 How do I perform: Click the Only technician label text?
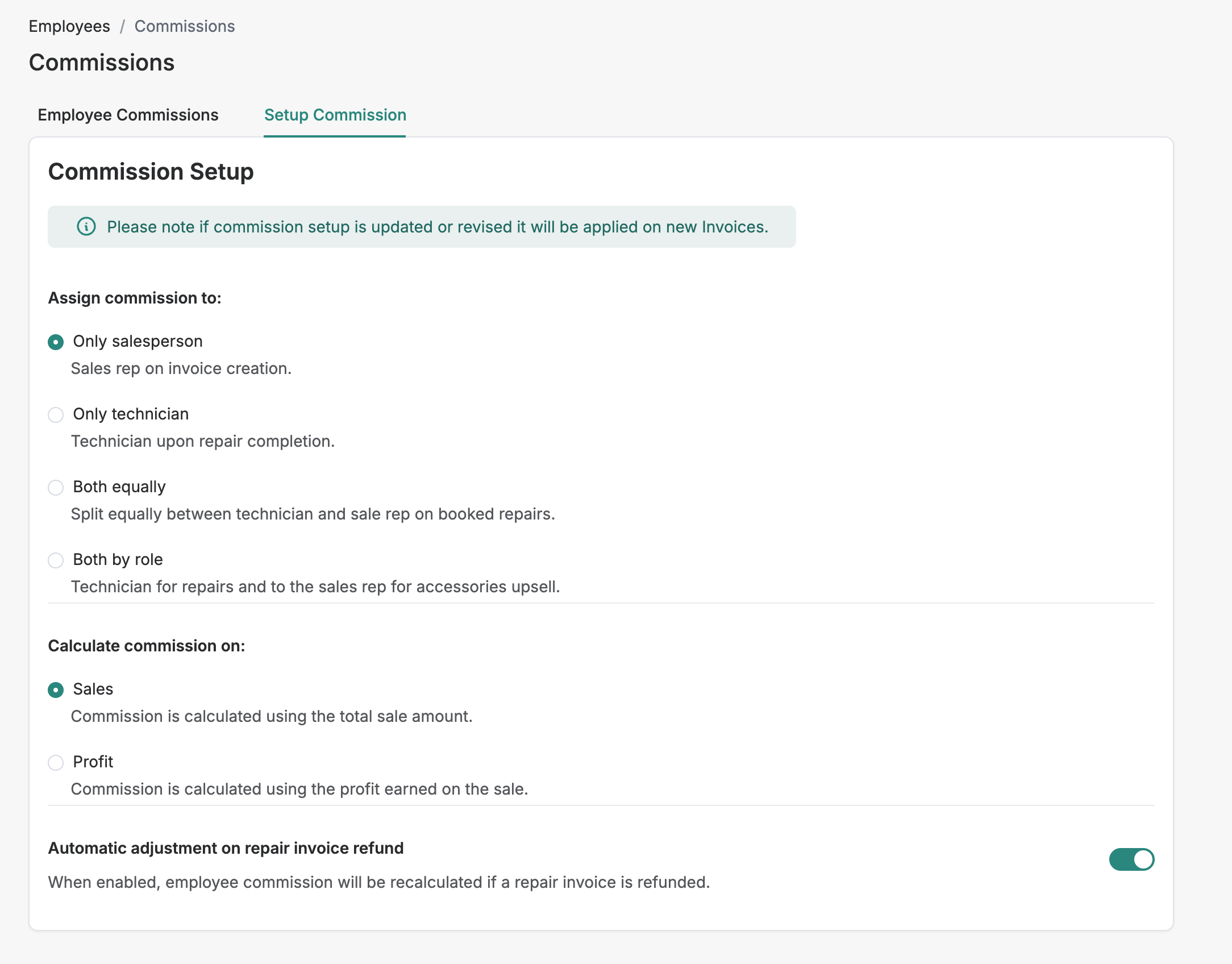point(131,414)
